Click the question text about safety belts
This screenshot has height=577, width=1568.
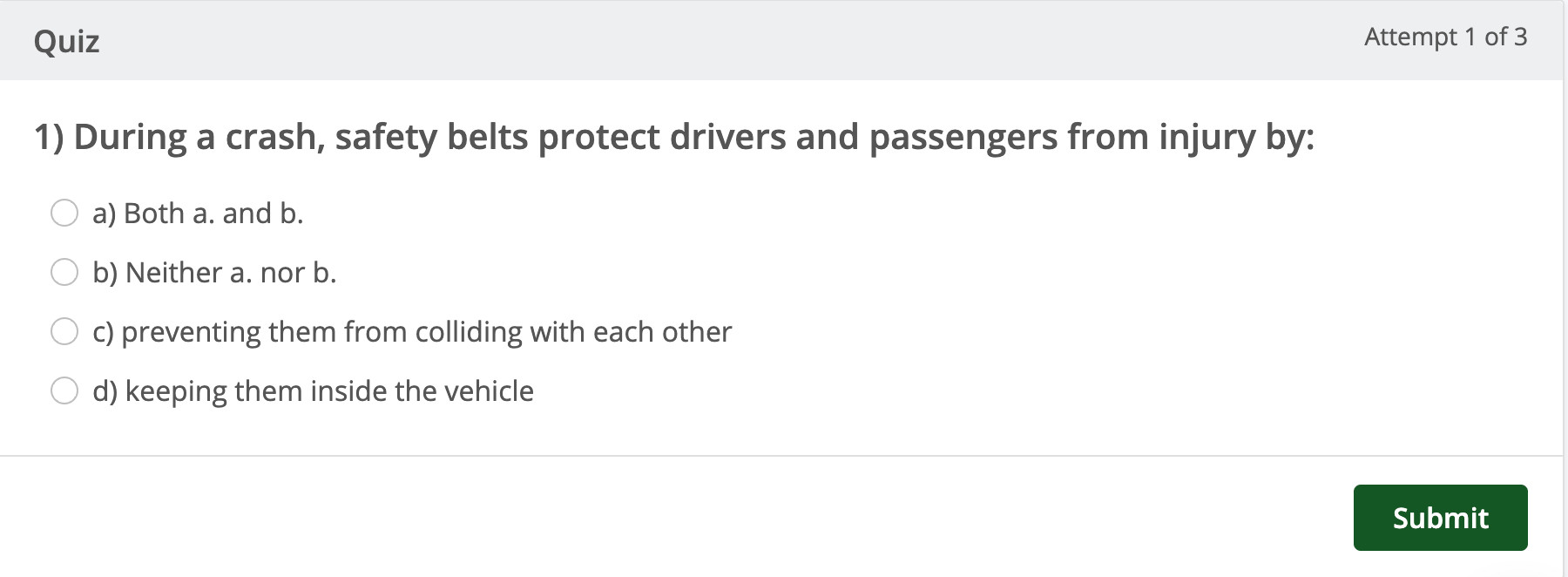(x=674, y=138)
